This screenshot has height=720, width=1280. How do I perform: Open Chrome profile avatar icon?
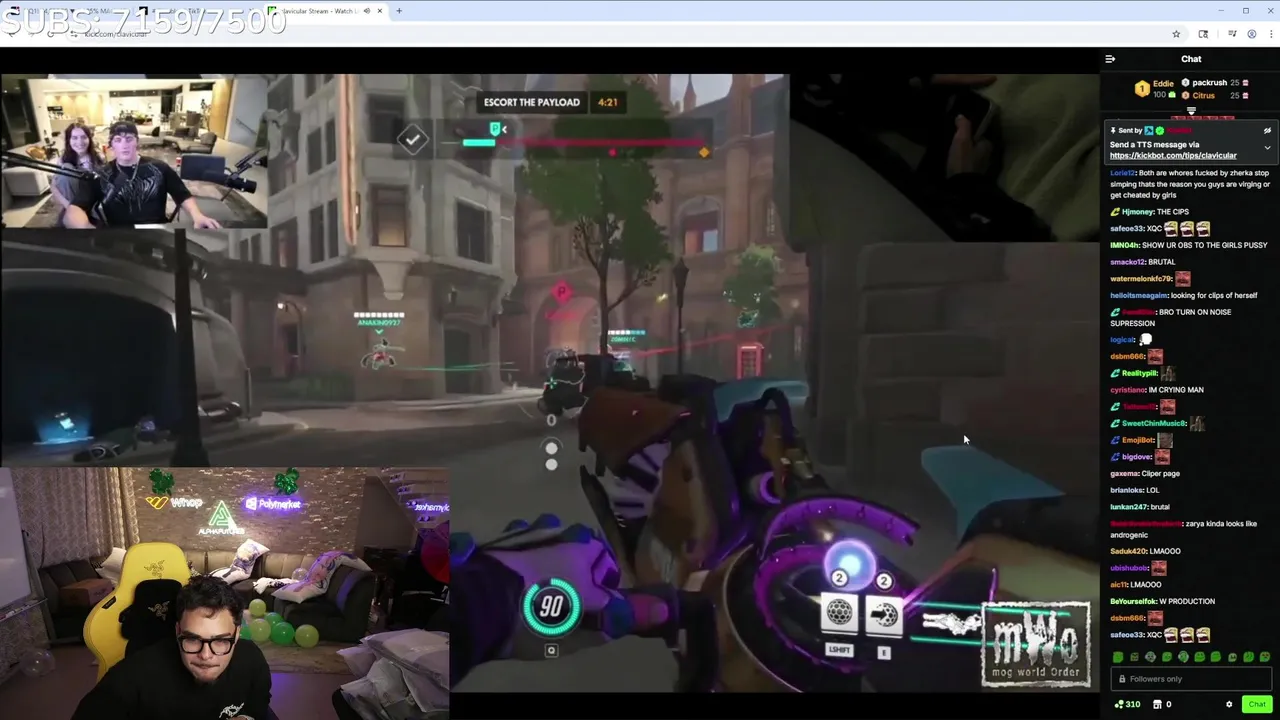[1251, 34]
